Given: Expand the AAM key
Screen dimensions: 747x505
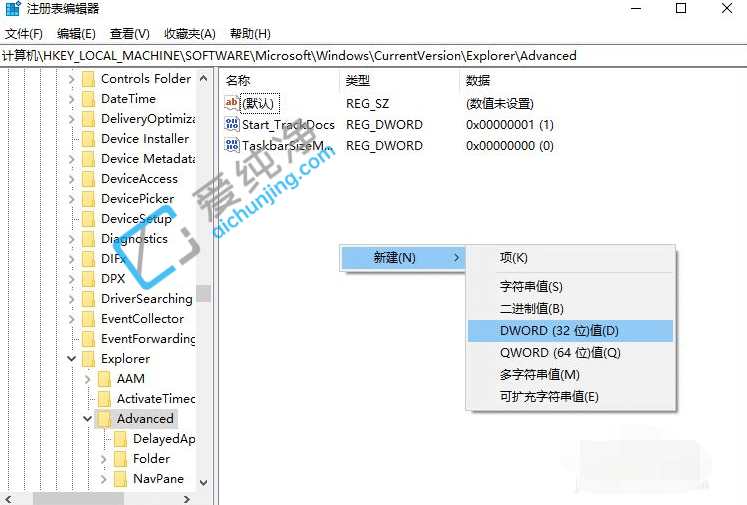Looking at the screenshot, I should [88, 379].
